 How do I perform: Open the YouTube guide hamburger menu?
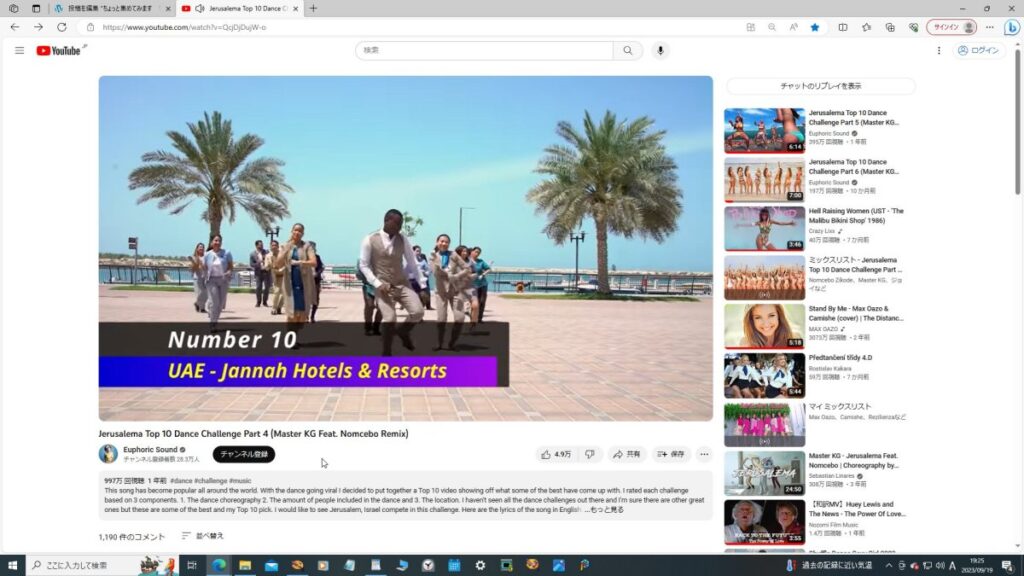[20, 50]
